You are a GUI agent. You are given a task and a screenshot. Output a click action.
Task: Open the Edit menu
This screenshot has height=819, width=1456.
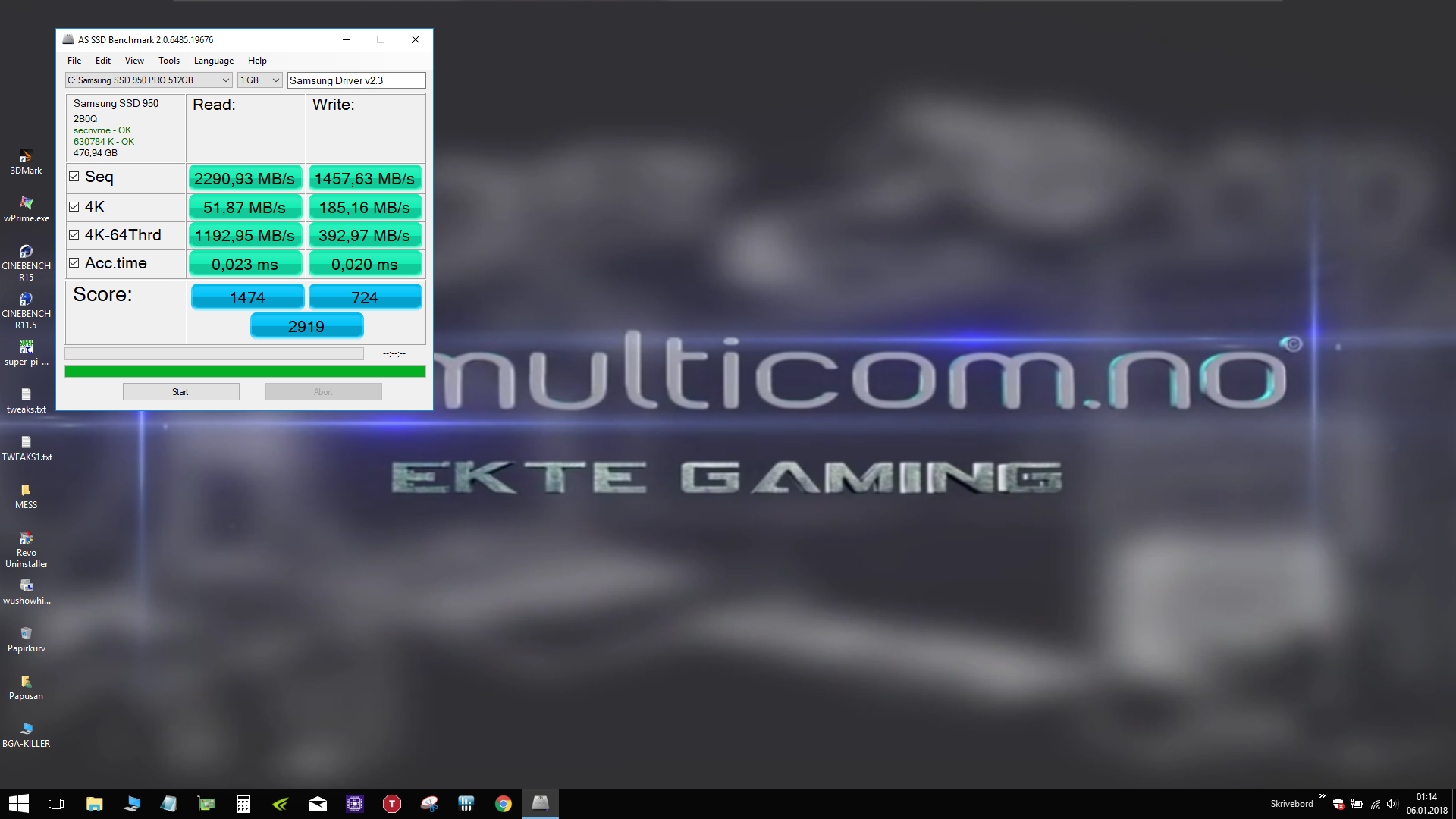[x=103, y=61]
